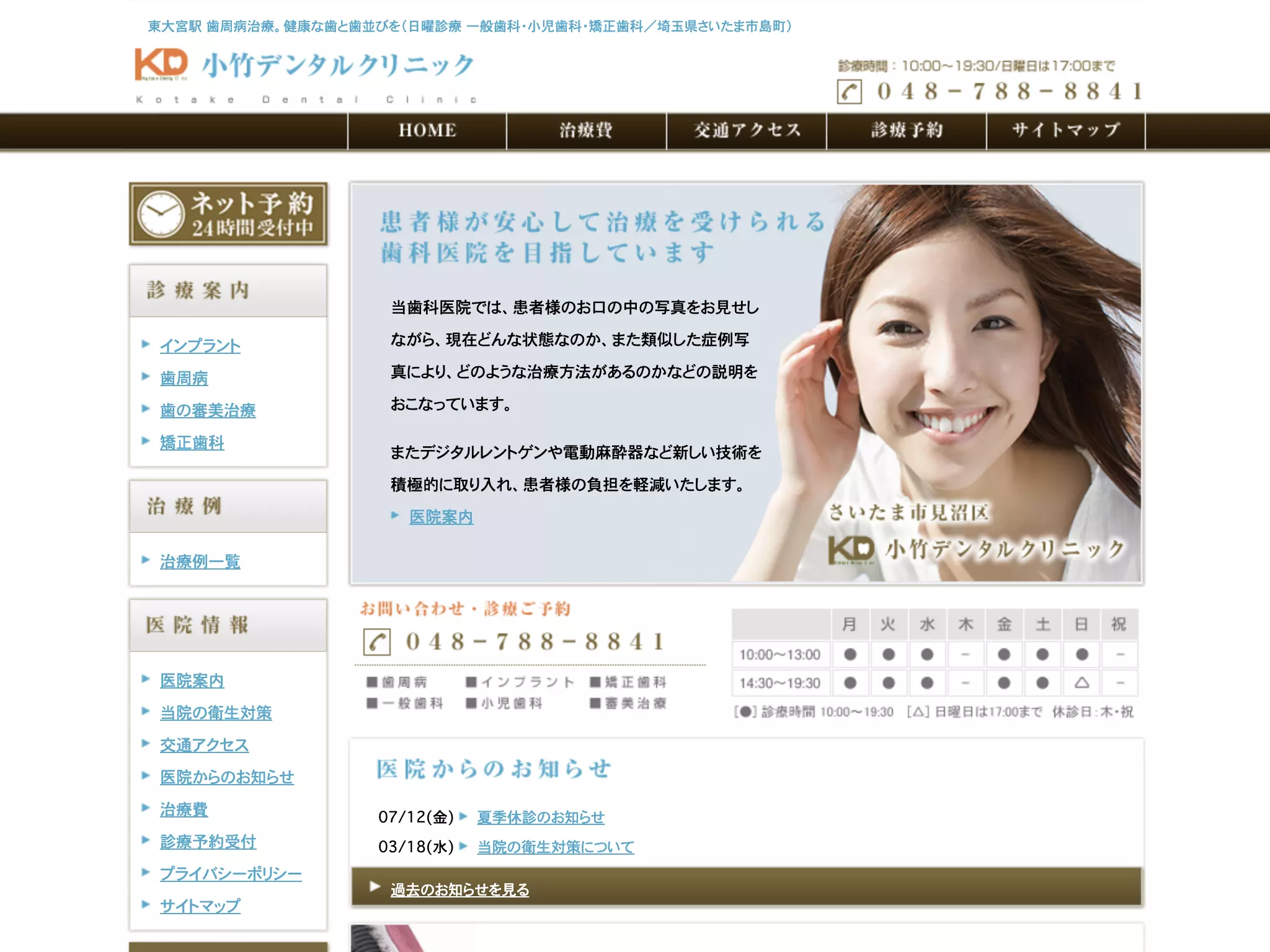
Task: Open the 診療予約 navigation tab
Action: [x=907, y=130]
